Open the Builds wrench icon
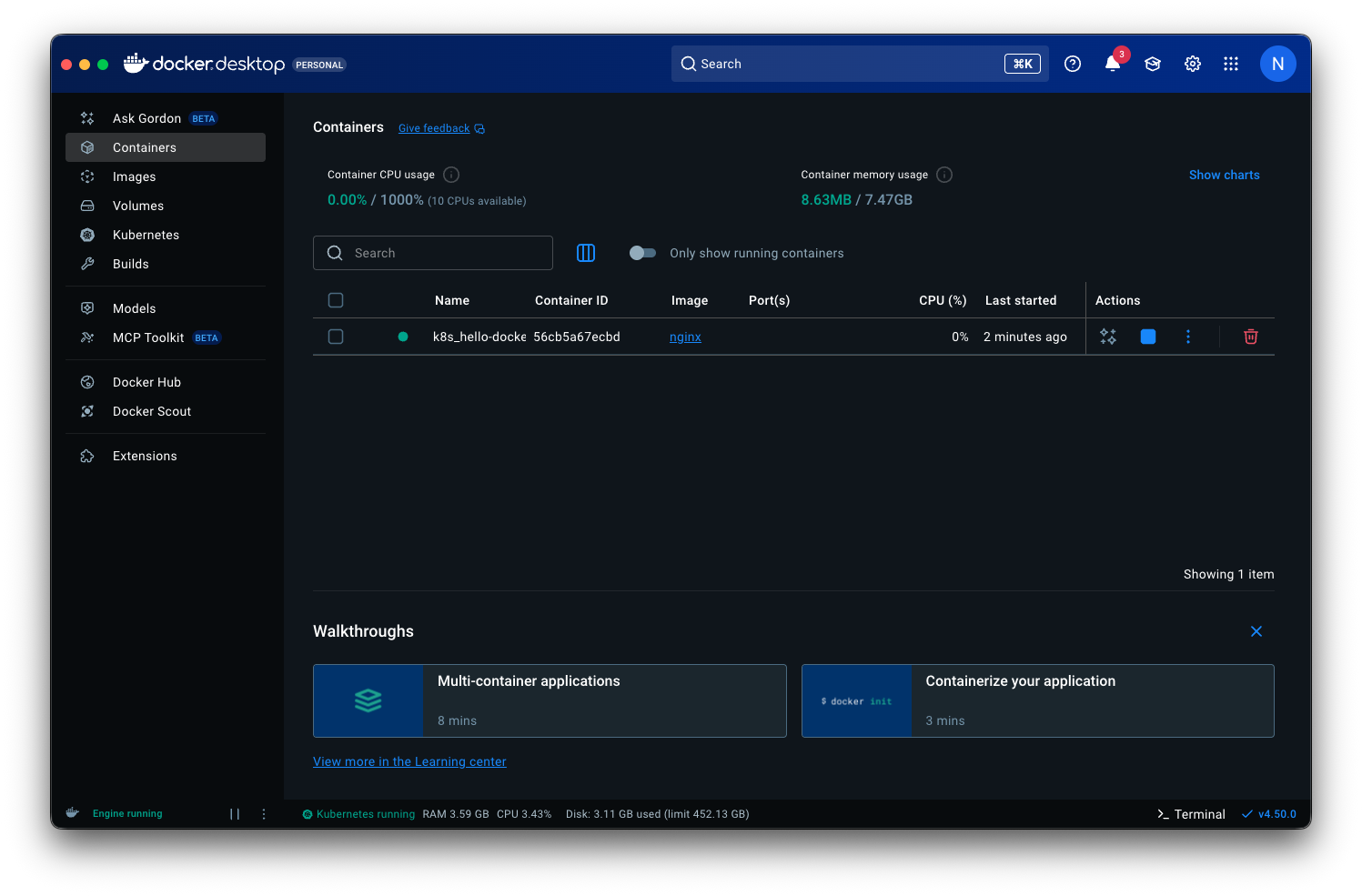This screenshot has width=1362, height=896. click(x=87, y=264)
